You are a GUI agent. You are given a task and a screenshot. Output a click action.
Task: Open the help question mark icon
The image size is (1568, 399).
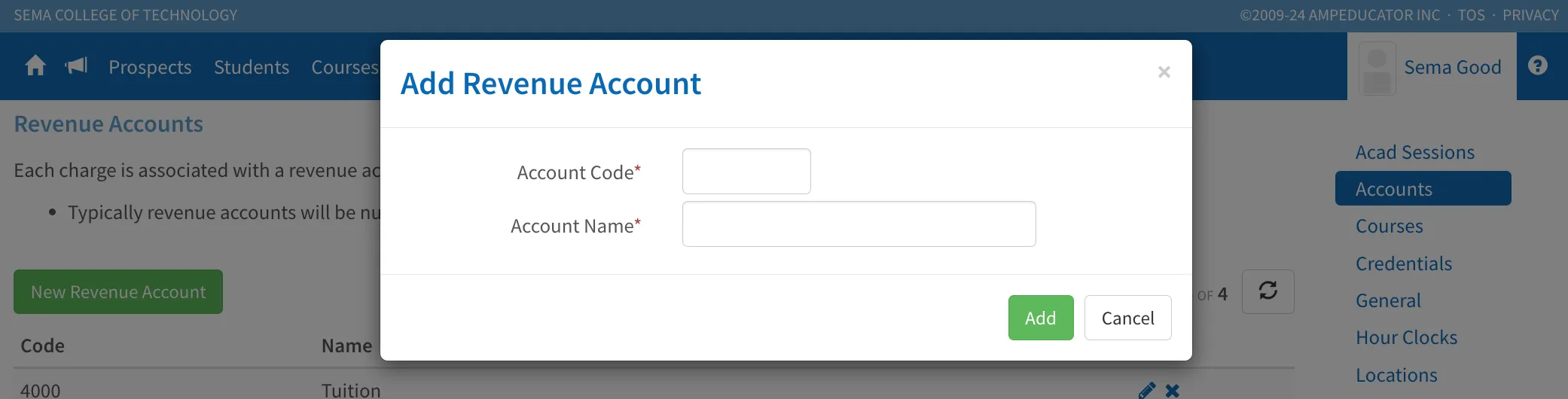click(1538, 66)
